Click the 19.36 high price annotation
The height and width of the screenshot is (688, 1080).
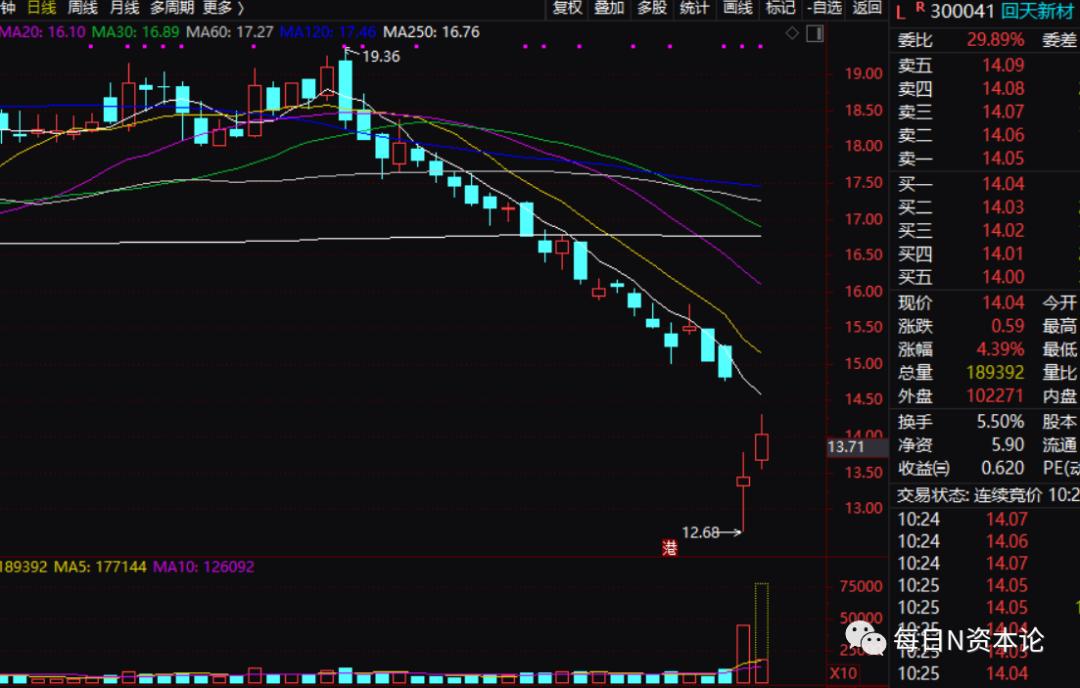tap(381, 56)
